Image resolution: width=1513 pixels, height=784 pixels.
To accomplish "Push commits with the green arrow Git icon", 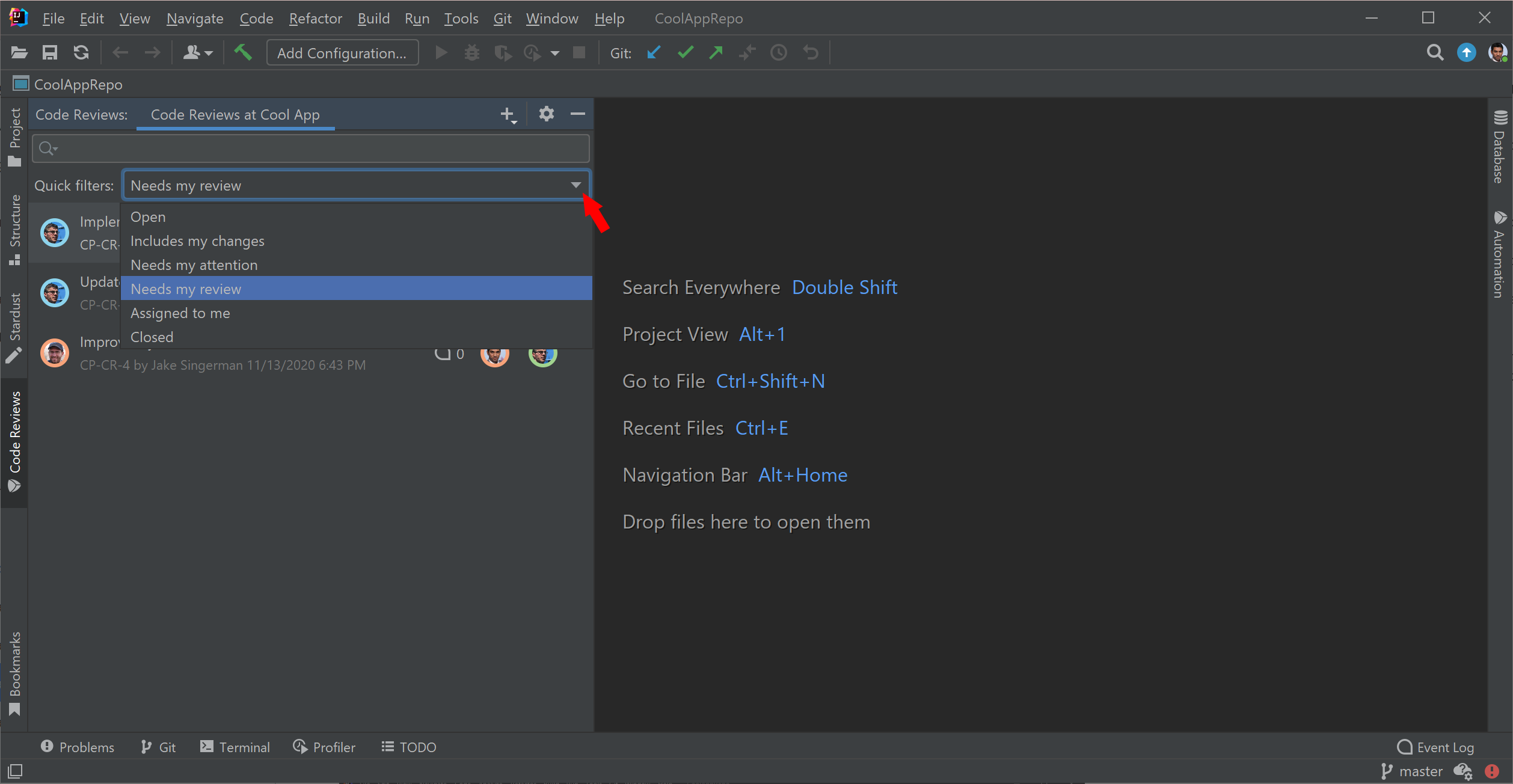I will (716, 53).
